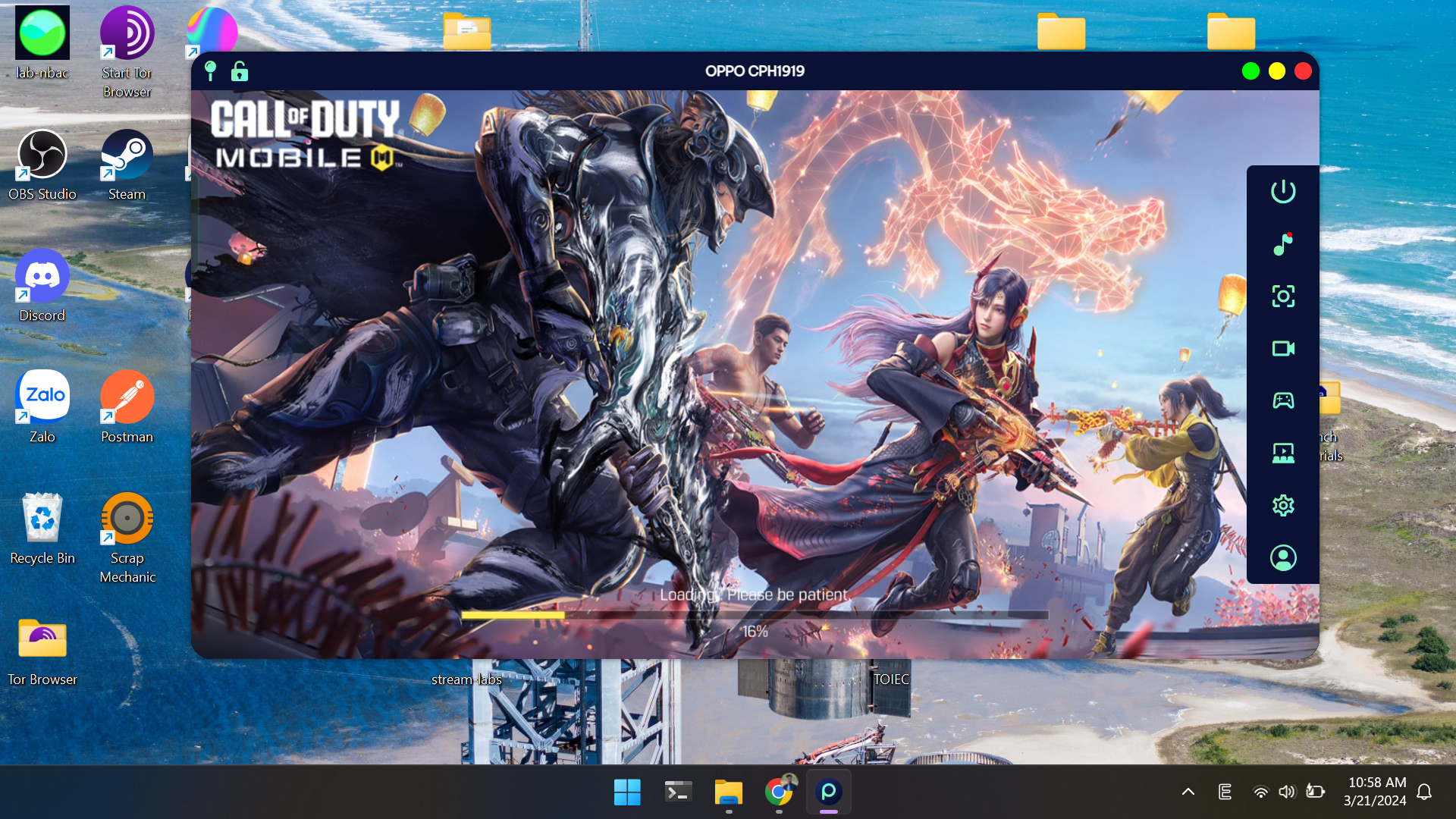This screenshot has width=1456, height=819.
Task: Click the power icon in side panel
Action: (x=1283, y=191)
